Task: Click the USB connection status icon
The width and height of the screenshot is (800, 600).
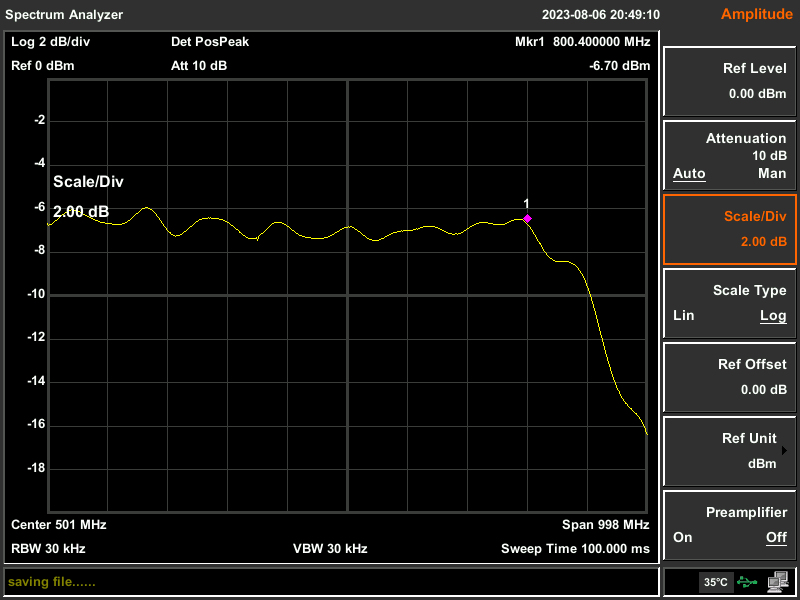Action: pos(747,582)
